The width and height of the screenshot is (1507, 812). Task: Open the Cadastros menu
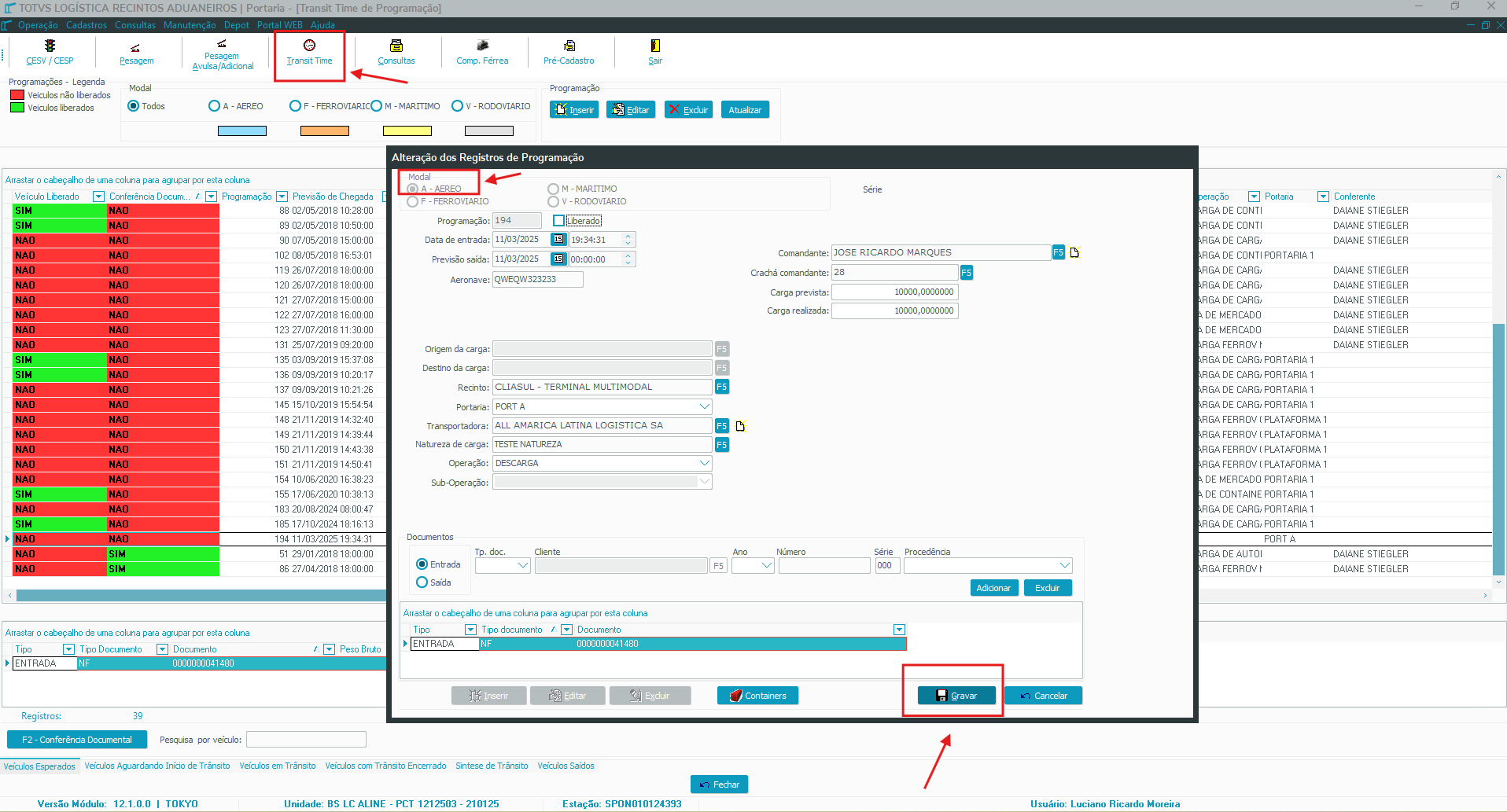(87, 25)
